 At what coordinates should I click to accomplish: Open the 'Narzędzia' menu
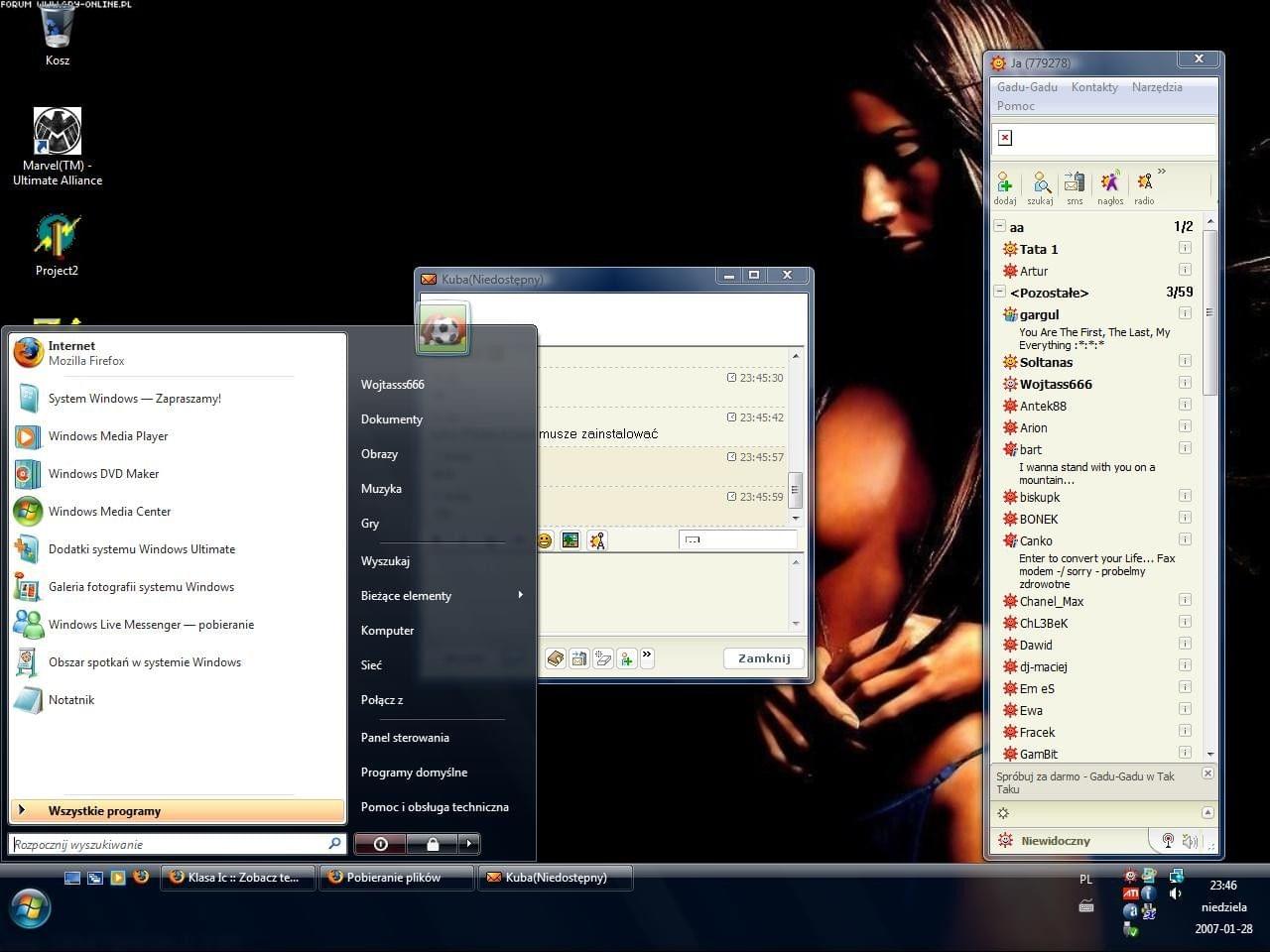click(1157, 87)
